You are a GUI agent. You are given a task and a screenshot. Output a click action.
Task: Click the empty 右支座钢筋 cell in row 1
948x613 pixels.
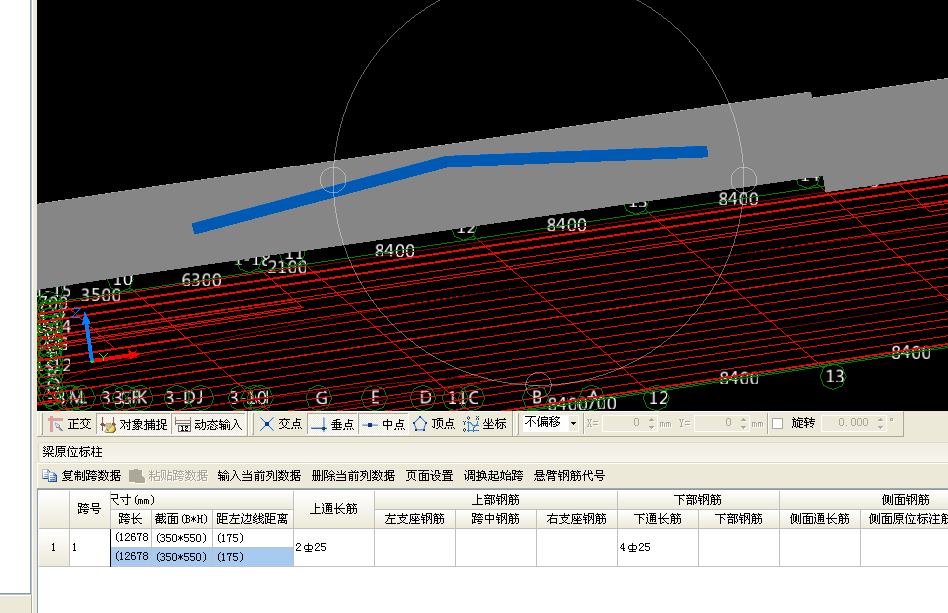(577, 548)
